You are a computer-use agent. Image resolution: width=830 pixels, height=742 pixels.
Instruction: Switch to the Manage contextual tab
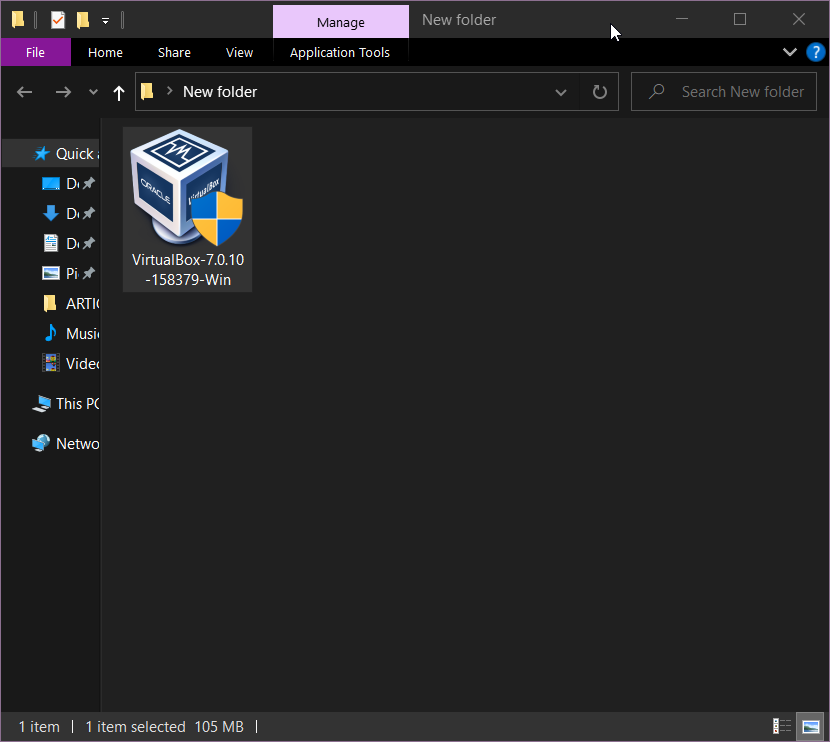[340, 22]
